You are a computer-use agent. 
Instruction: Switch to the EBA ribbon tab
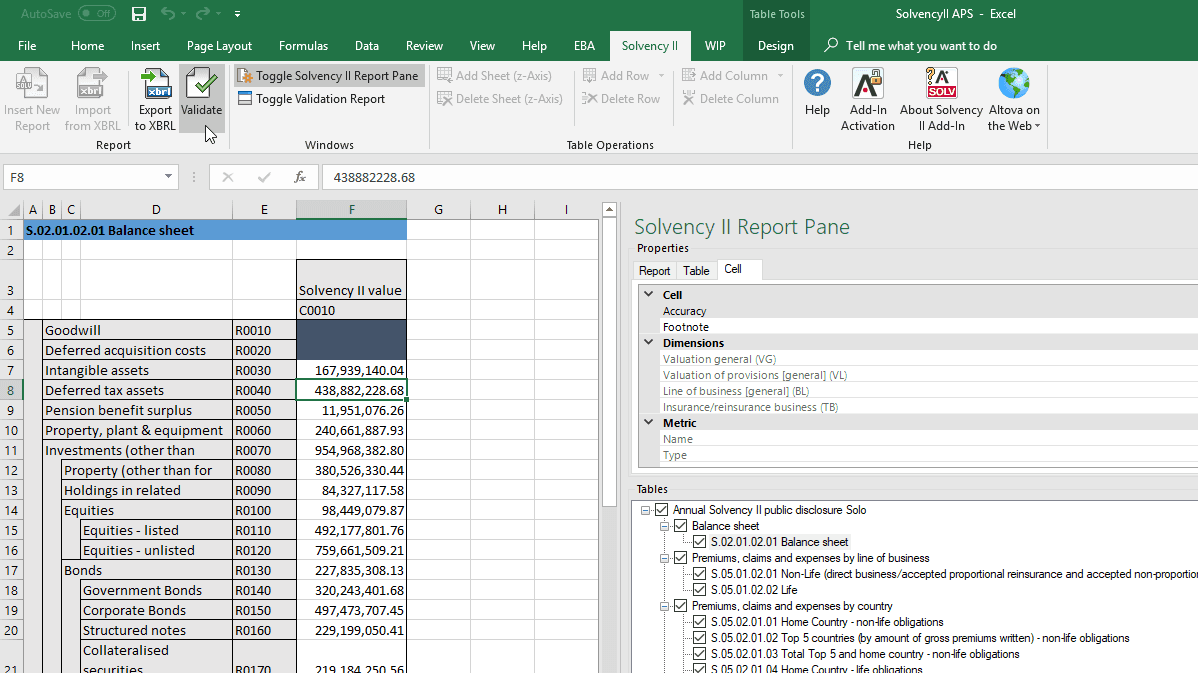coord(584,46)
